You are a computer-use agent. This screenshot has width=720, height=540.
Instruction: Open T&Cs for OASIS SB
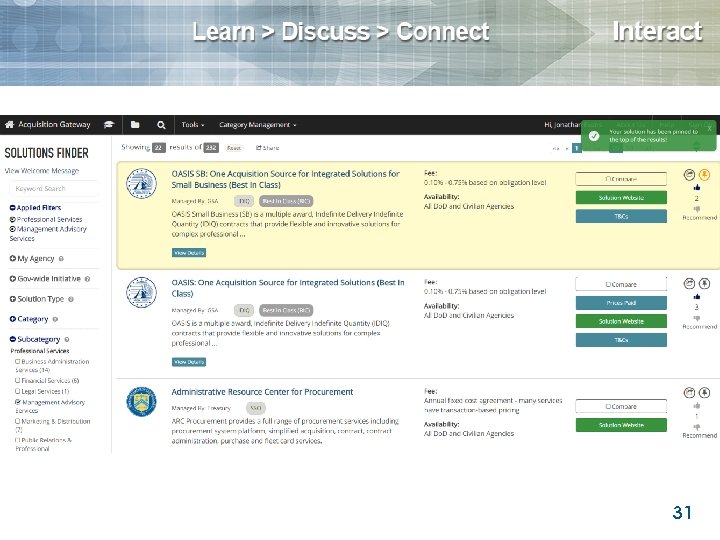[x=621, y=216]
